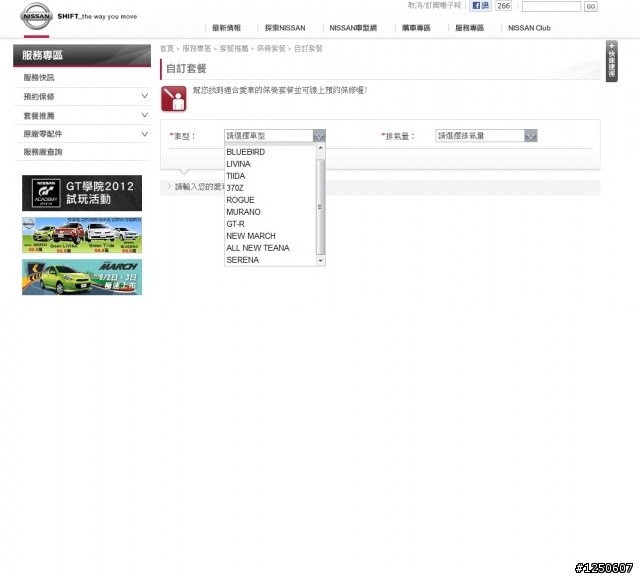Open the quick links side tab
The width and height of the screenshot is (640, 576).
click(x=611, y=61)
